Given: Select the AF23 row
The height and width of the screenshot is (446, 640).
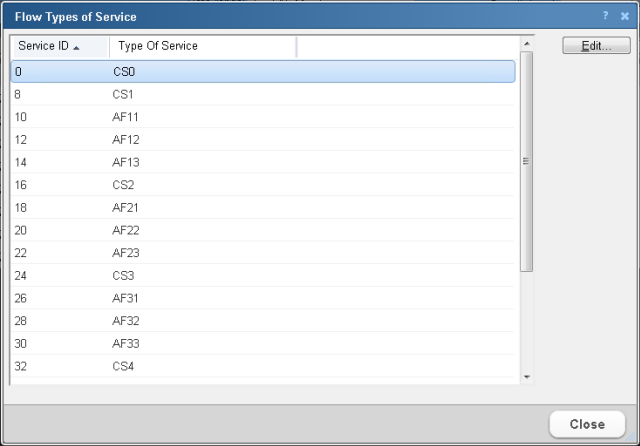Looking at the screenshot, I should click(262, 253).
